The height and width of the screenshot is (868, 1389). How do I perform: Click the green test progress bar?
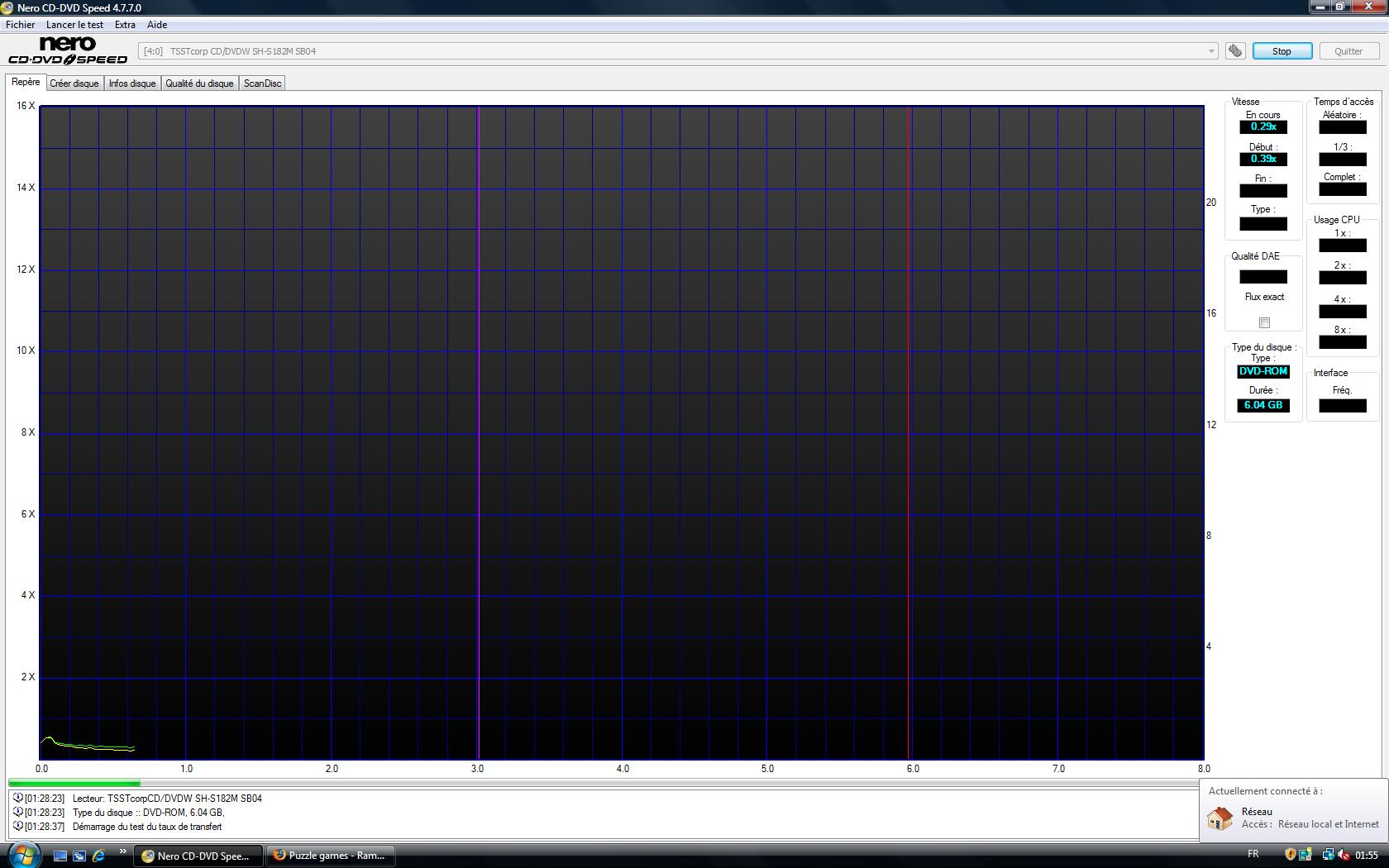point(74,783)
